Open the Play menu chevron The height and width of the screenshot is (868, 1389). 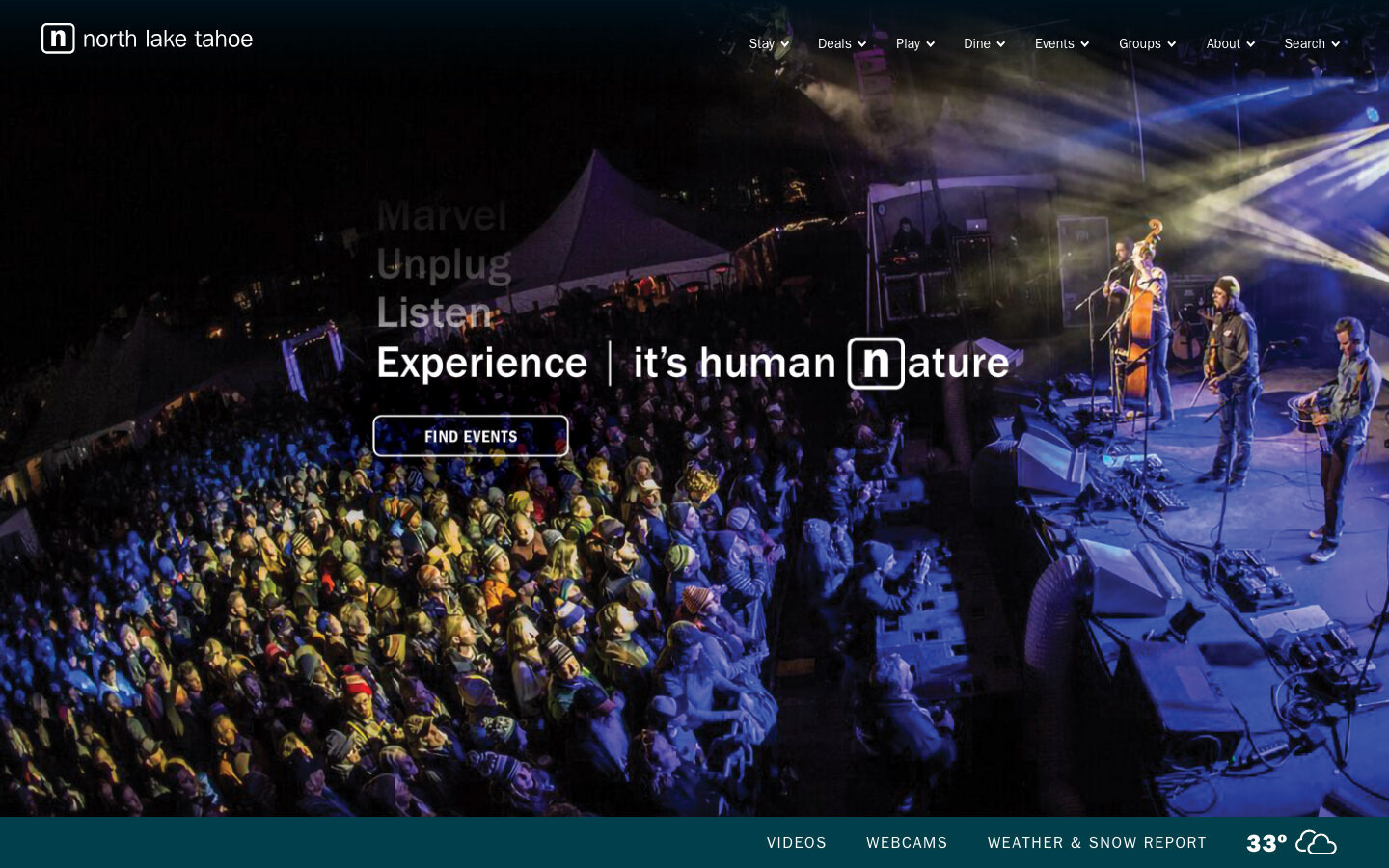point(930,44)
